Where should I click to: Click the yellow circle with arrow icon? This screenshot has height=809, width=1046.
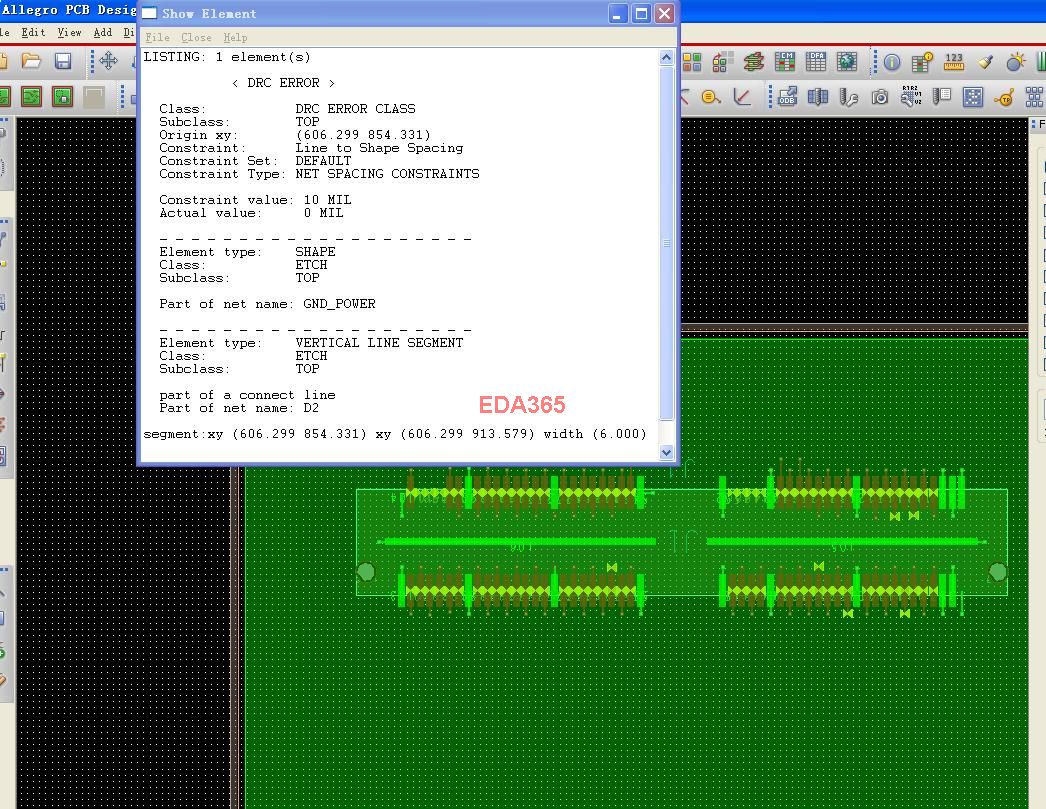coord(711,97)
